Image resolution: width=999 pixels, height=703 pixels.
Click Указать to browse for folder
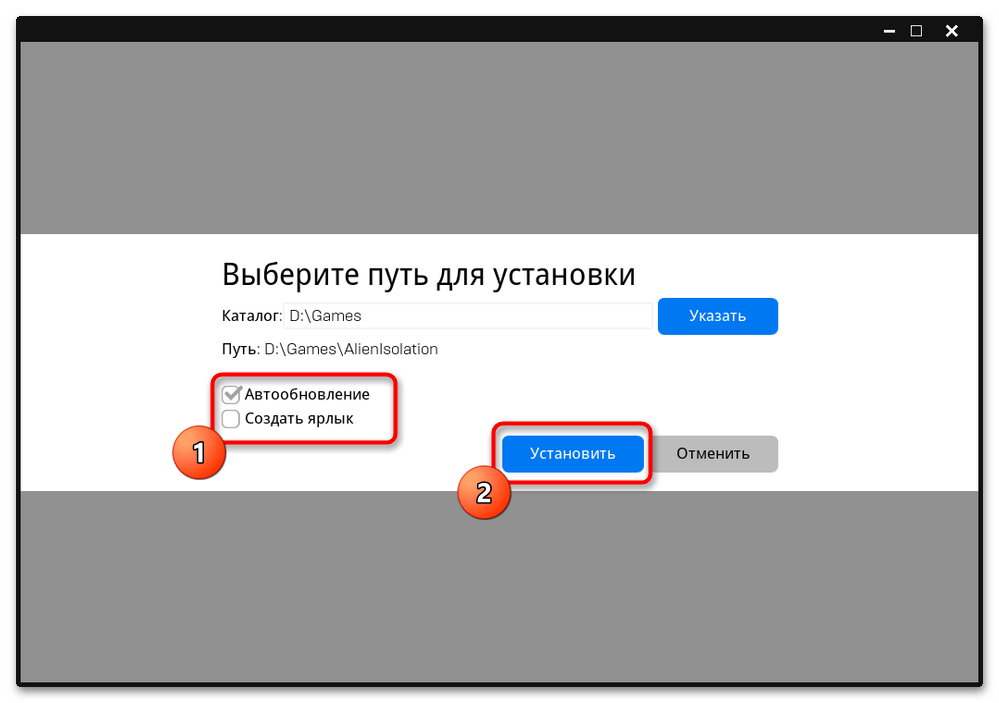point(717,316)
